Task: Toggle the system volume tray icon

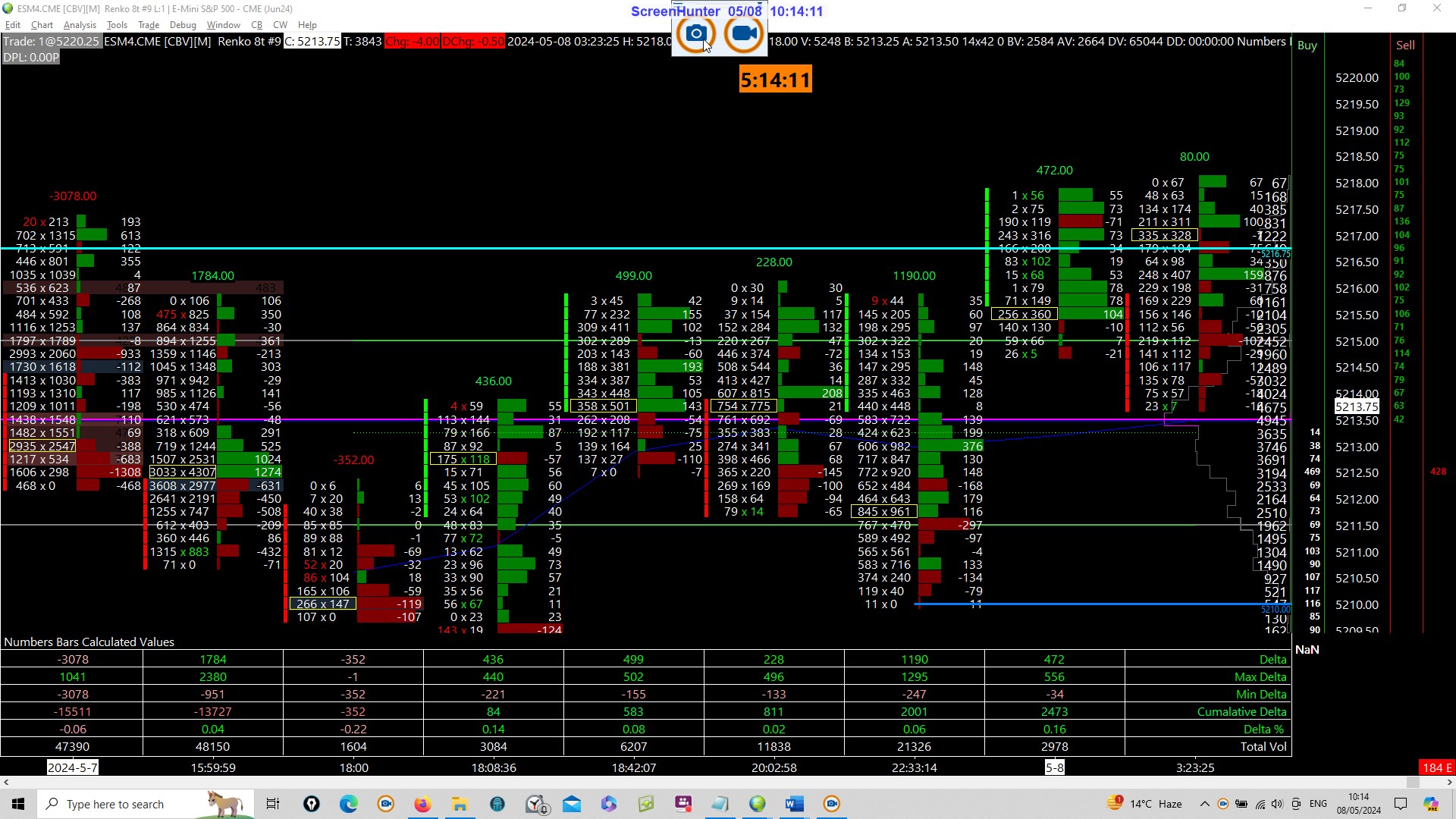Action: coord(1277,804)
